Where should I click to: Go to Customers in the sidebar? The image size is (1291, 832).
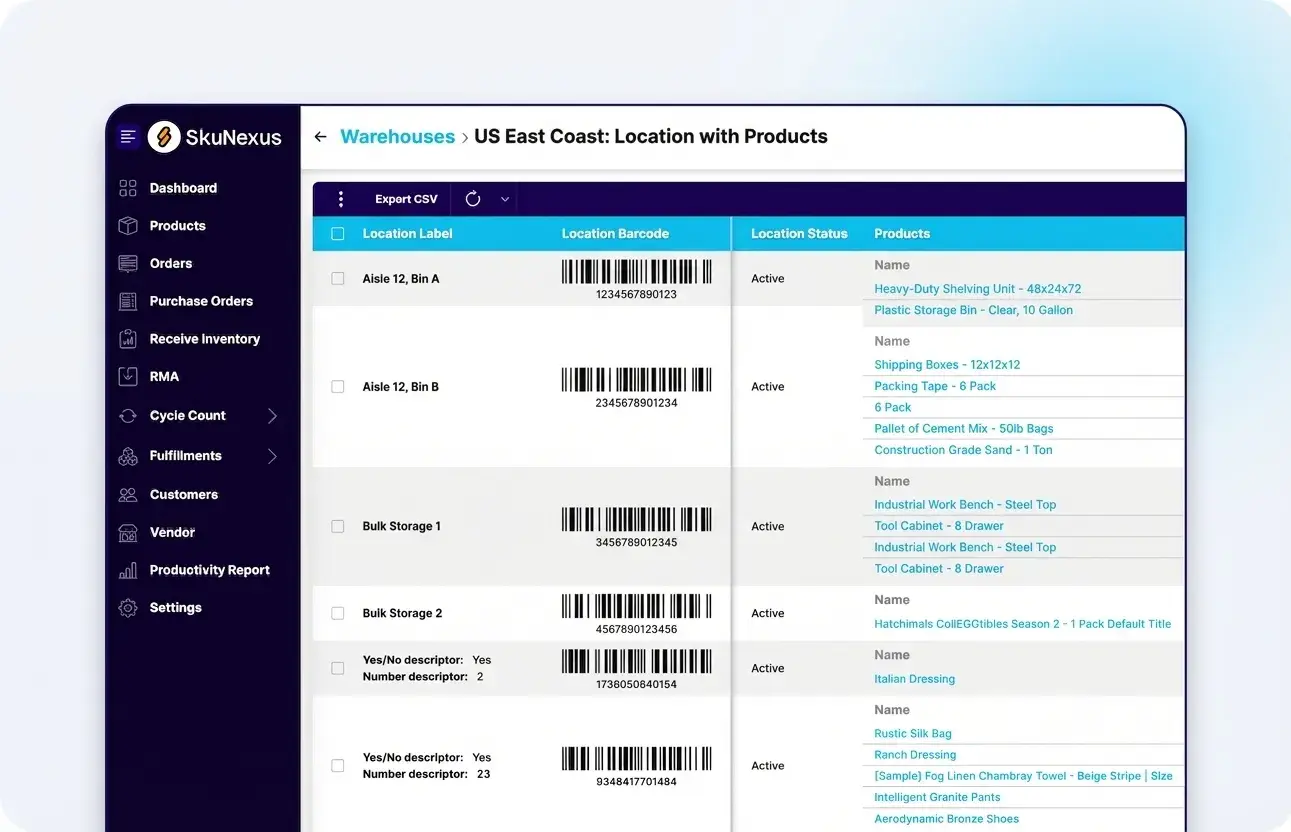(x=183, y=495)
